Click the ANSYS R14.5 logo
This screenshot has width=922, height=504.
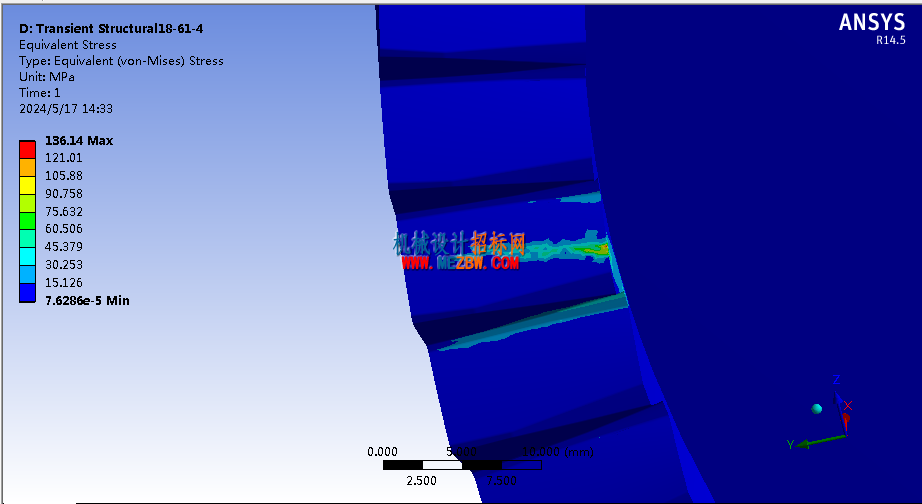[x=872, y=28]
